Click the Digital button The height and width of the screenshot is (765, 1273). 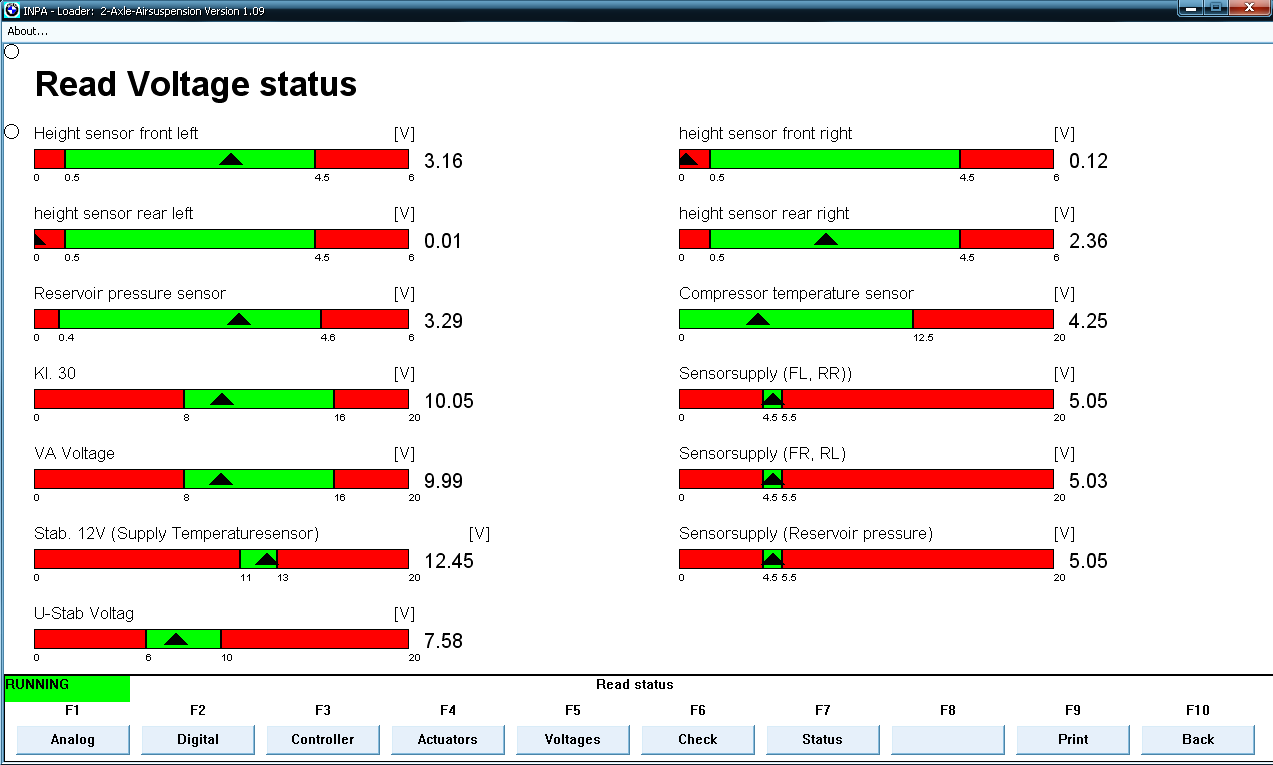point(198,740)
